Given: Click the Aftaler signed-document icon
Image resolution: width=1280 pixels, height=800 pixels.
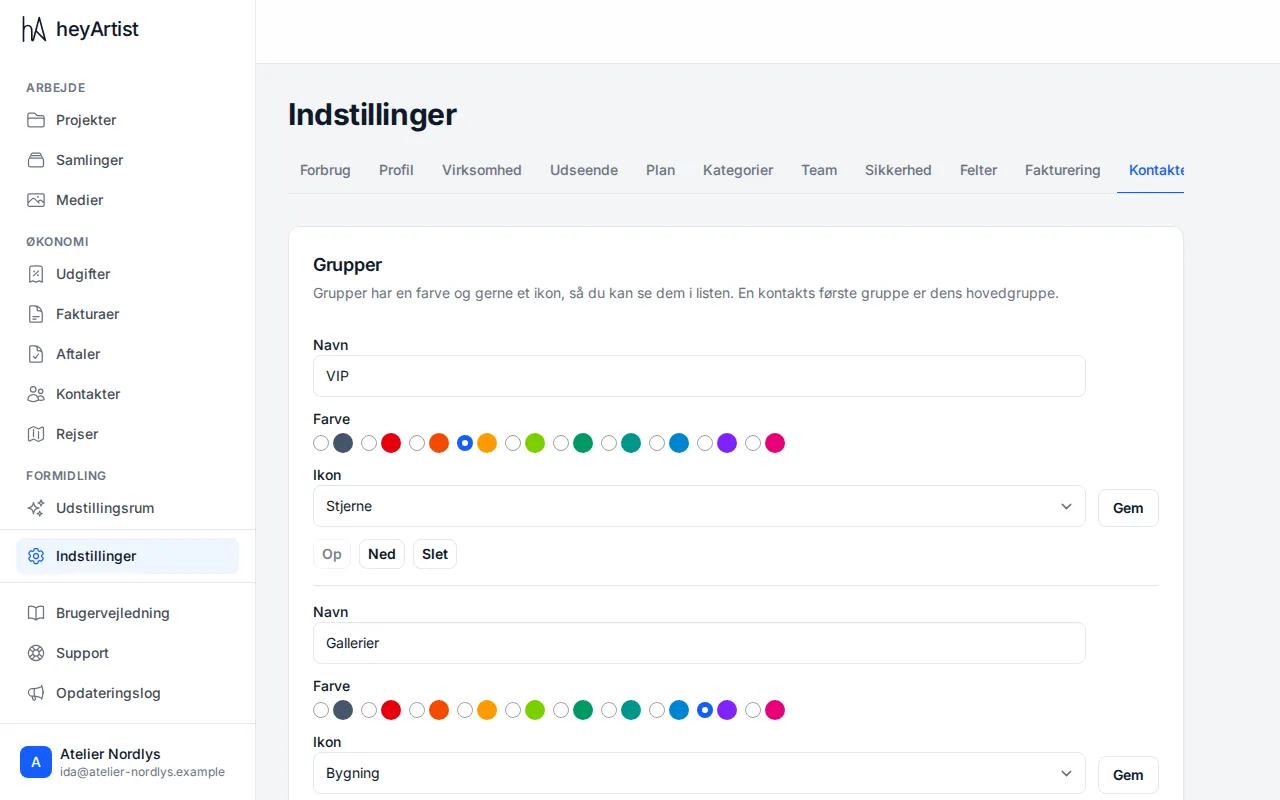Looking at the screenshot, I should point(36,354).
